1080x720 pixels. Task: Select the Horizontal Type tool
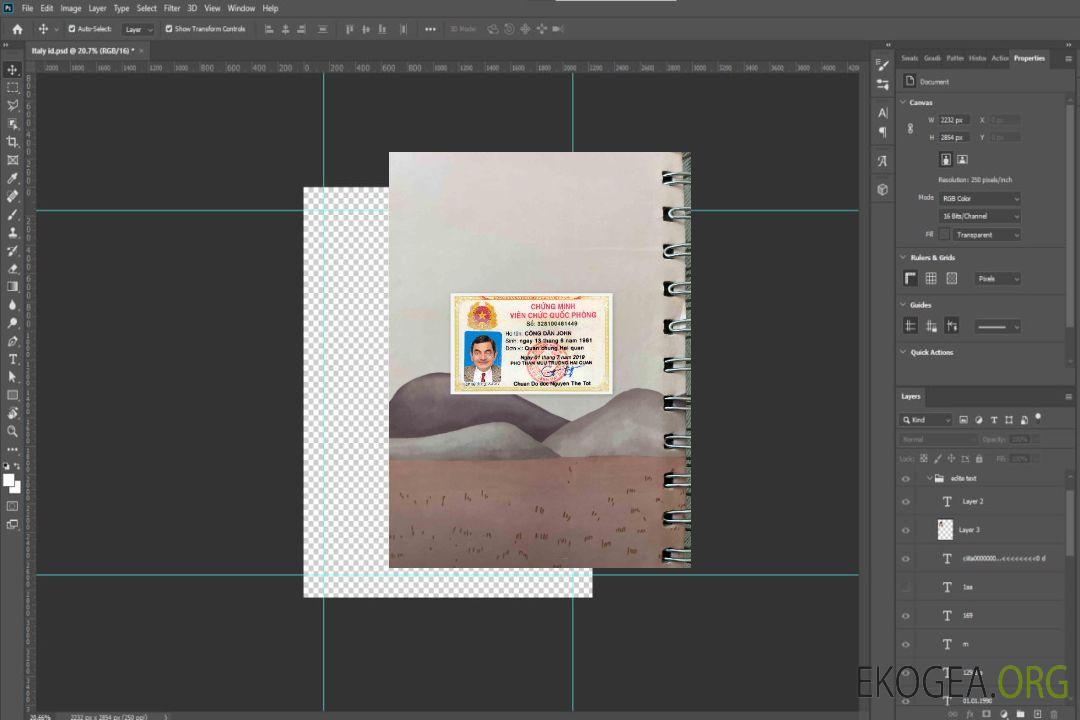click(x=13, y=359)
